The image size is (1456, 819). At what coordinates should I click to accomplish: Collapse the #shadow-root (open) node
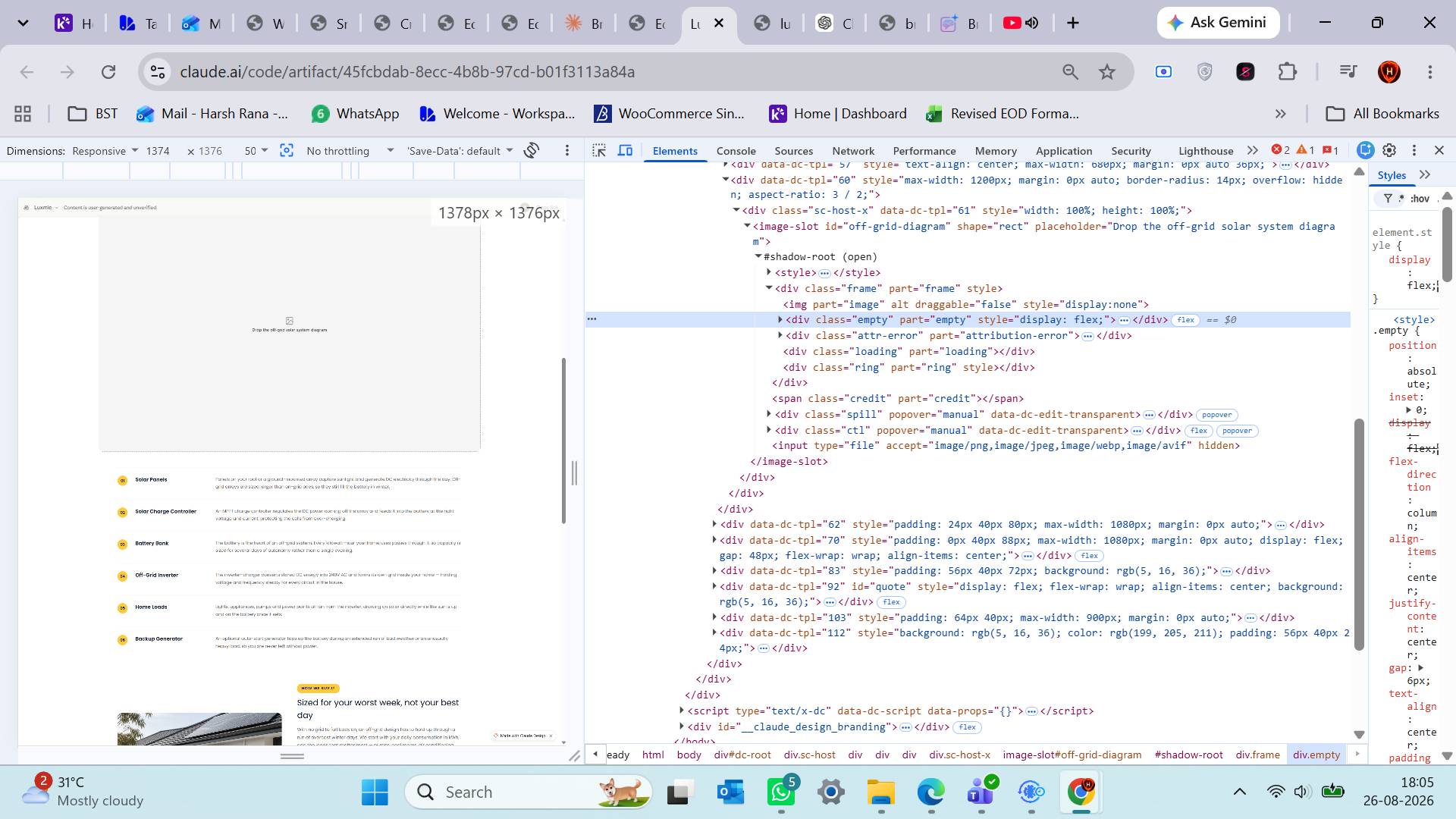(757, 256)
